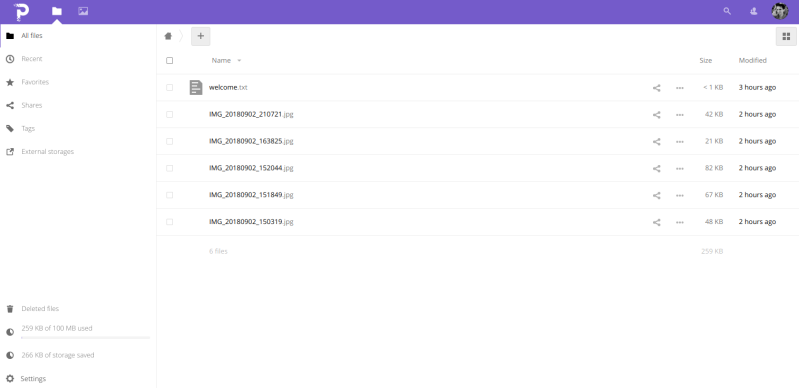The height and width of the screenshot is (388, 799).
Task: Click the welcome.txt document file icon
Action: 196,87
